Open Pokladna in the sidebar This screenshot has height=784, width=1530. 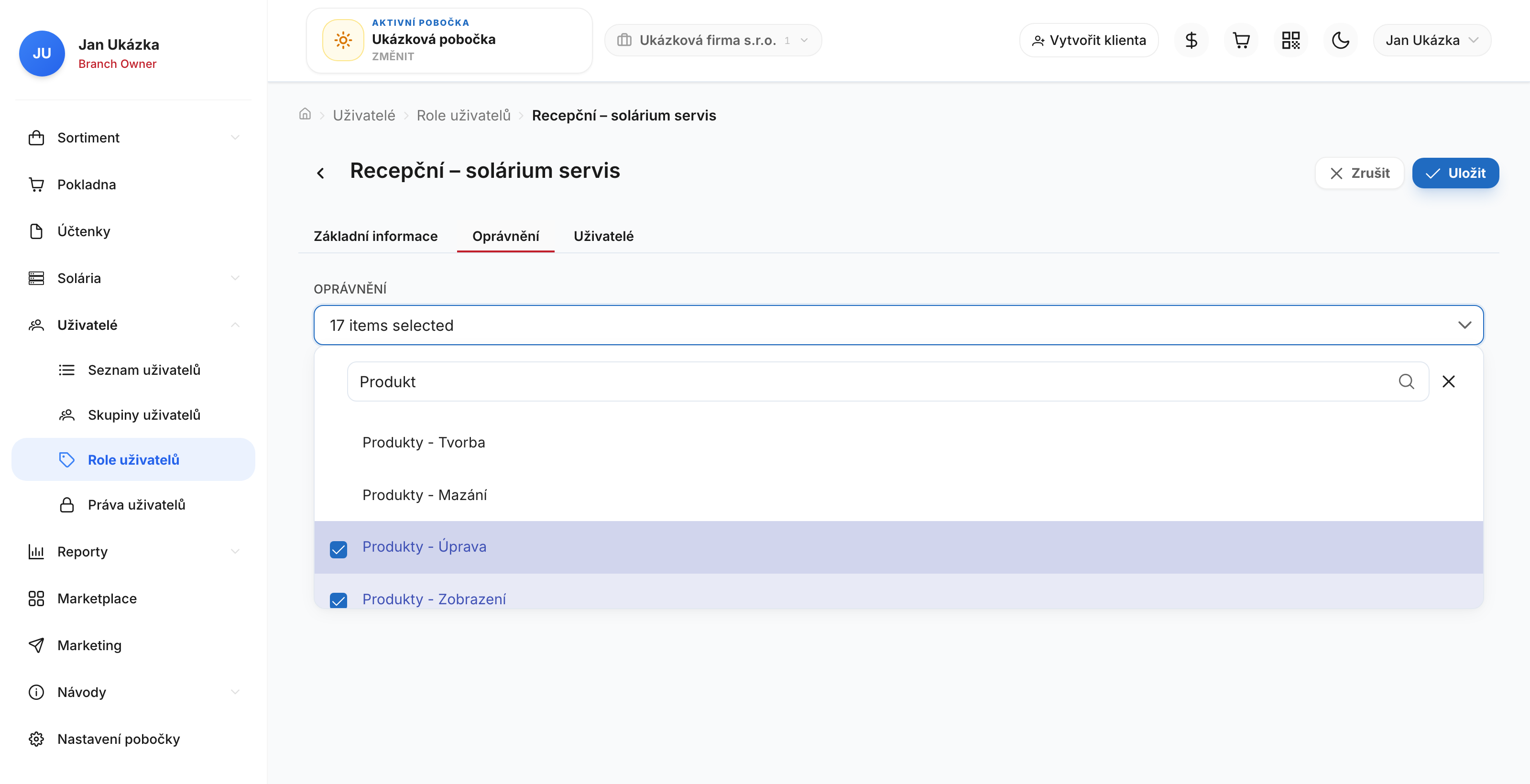(134, 185)
